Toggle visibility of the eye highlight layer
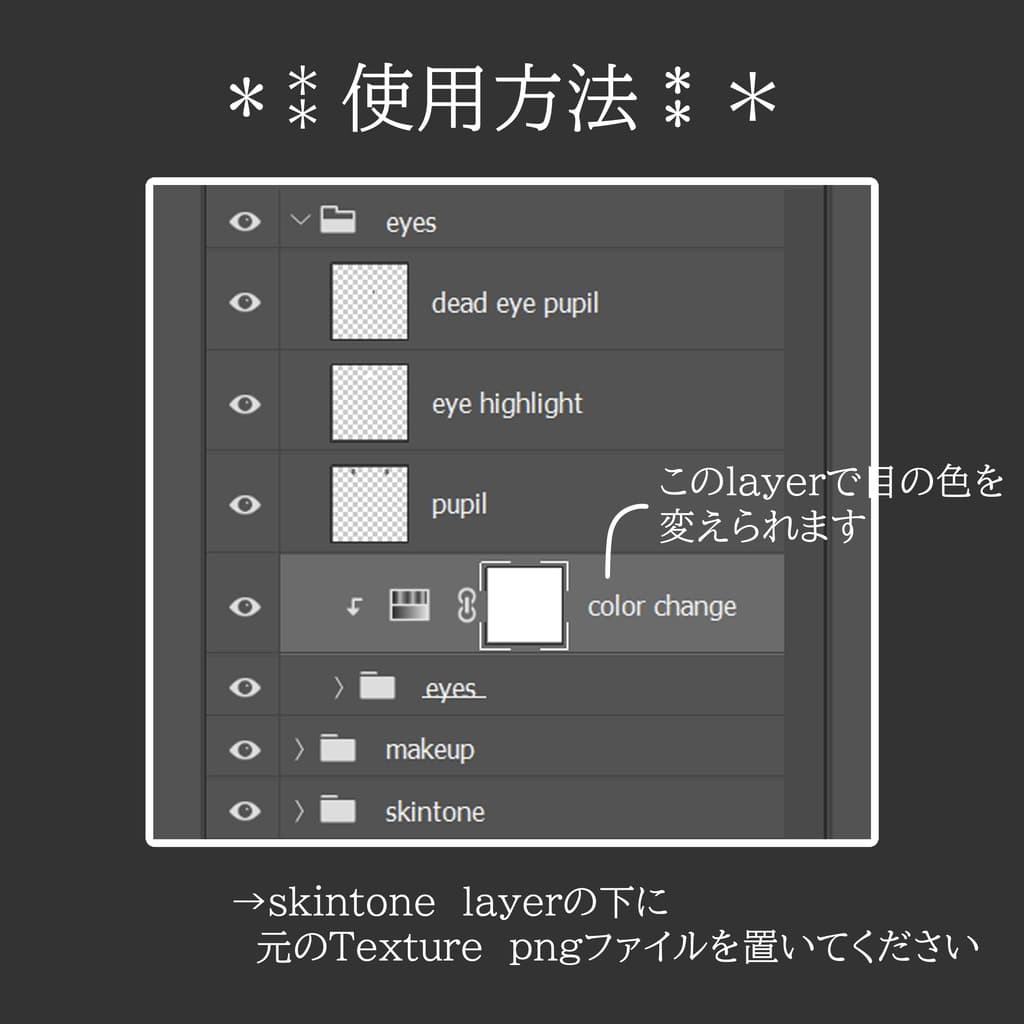This screenshot has height=1024, width=1024. pyautogui.click(x=242, y=403)
